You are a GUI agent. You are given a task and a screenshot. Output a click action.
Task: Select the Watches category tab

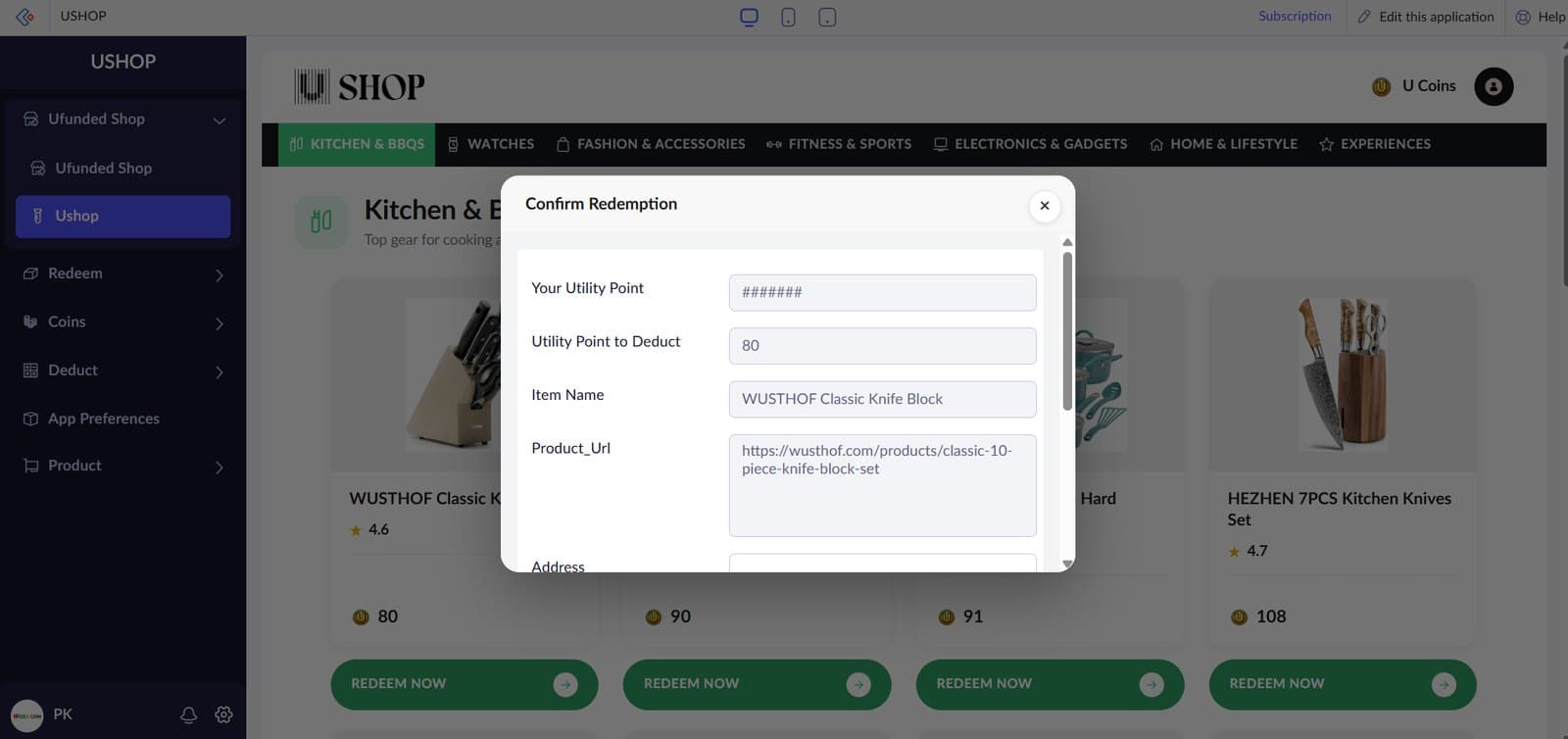pos(491,144)
